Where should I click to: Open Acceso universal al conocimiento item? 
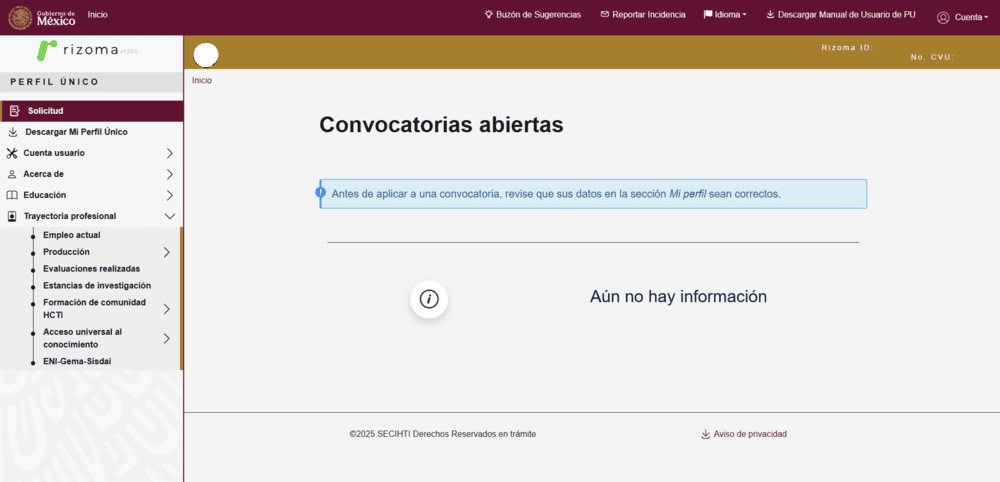(82, 338)
